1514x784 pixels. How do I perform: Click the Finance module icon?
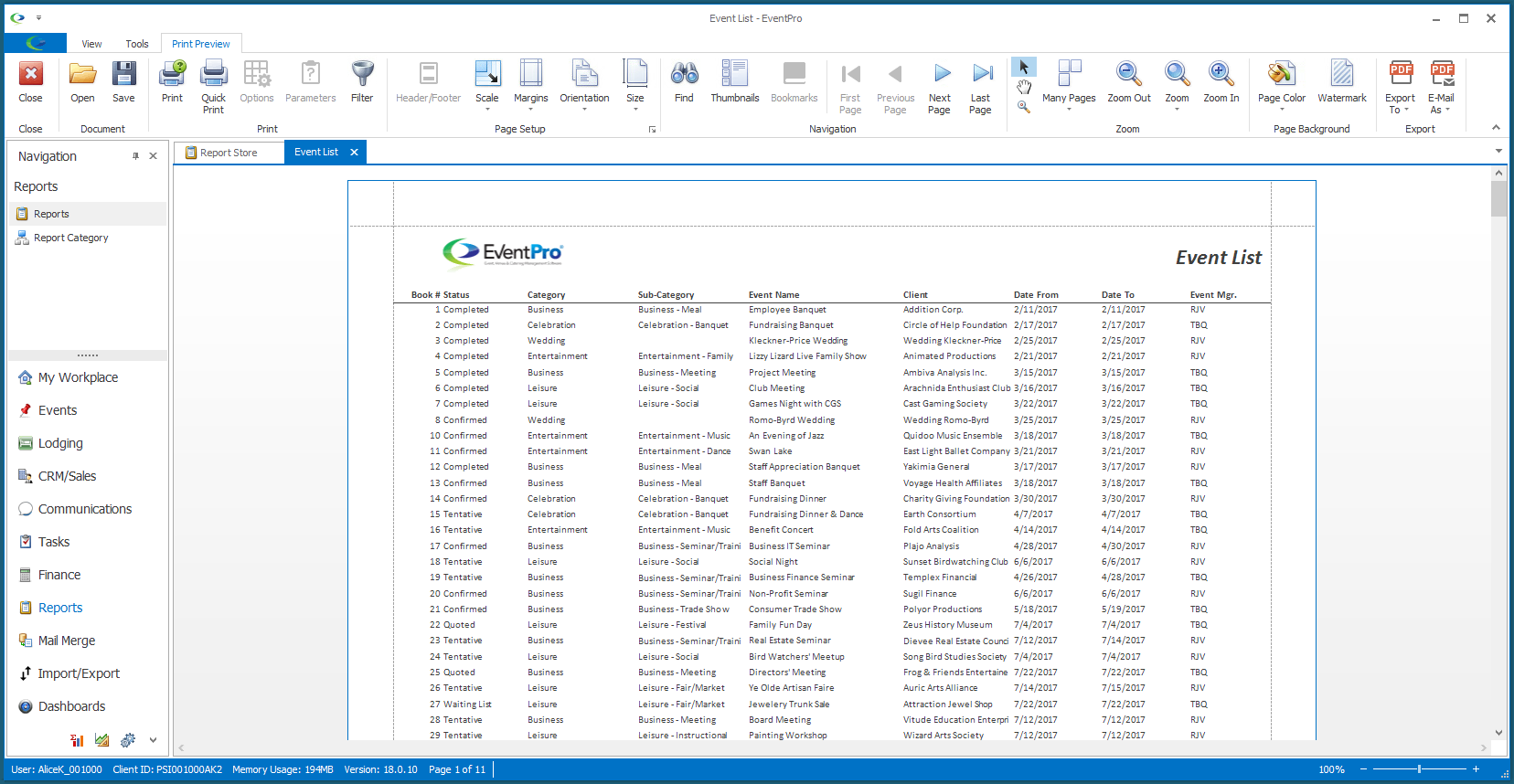pos(26,575)
